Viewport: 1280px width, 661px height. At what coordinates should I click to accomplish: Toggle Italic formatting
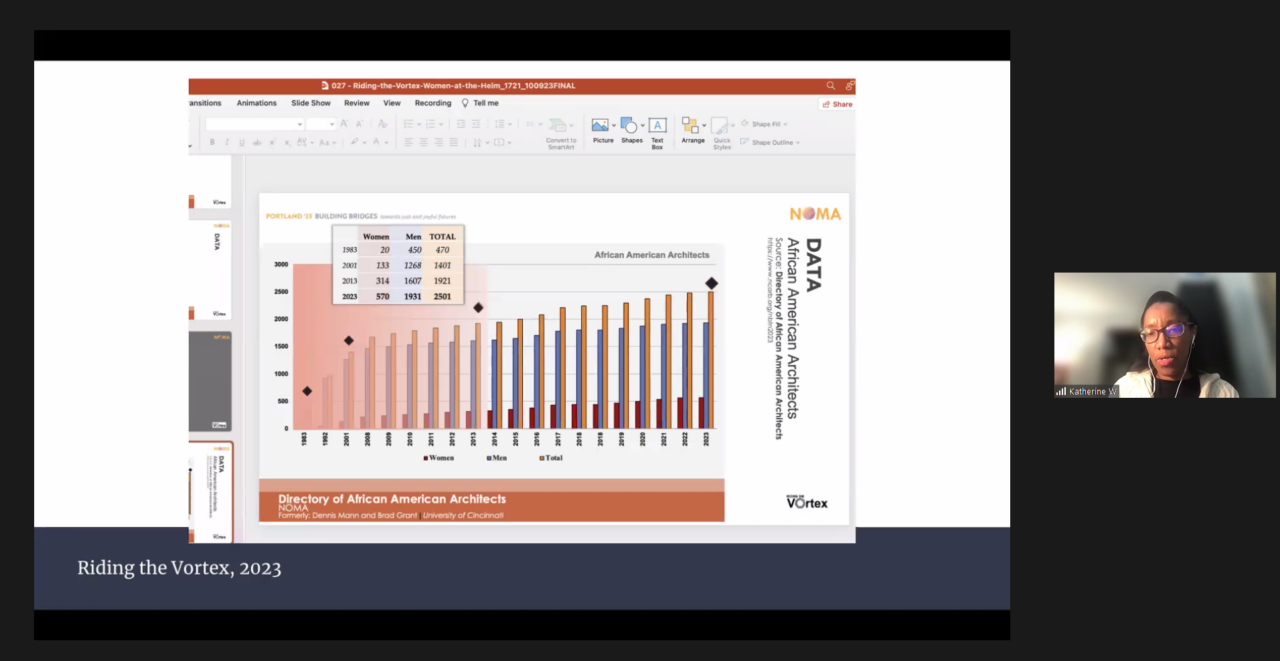tap(227, 143)
